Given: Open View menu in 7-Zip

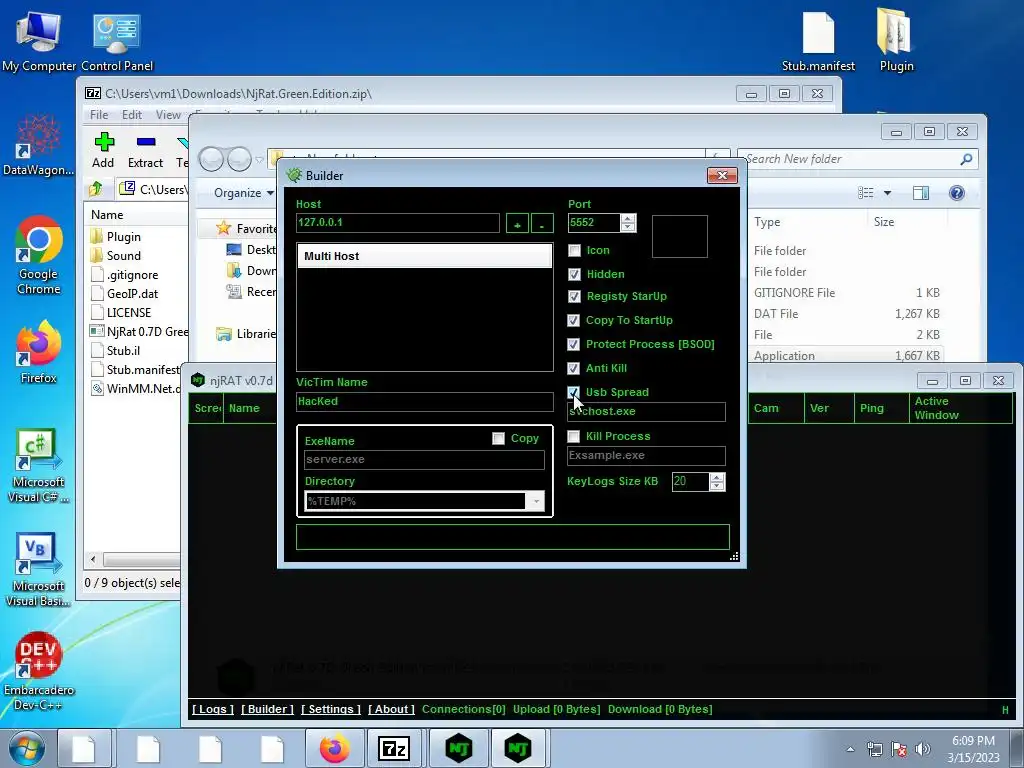Looking at the screenshot, I should 168,115.
